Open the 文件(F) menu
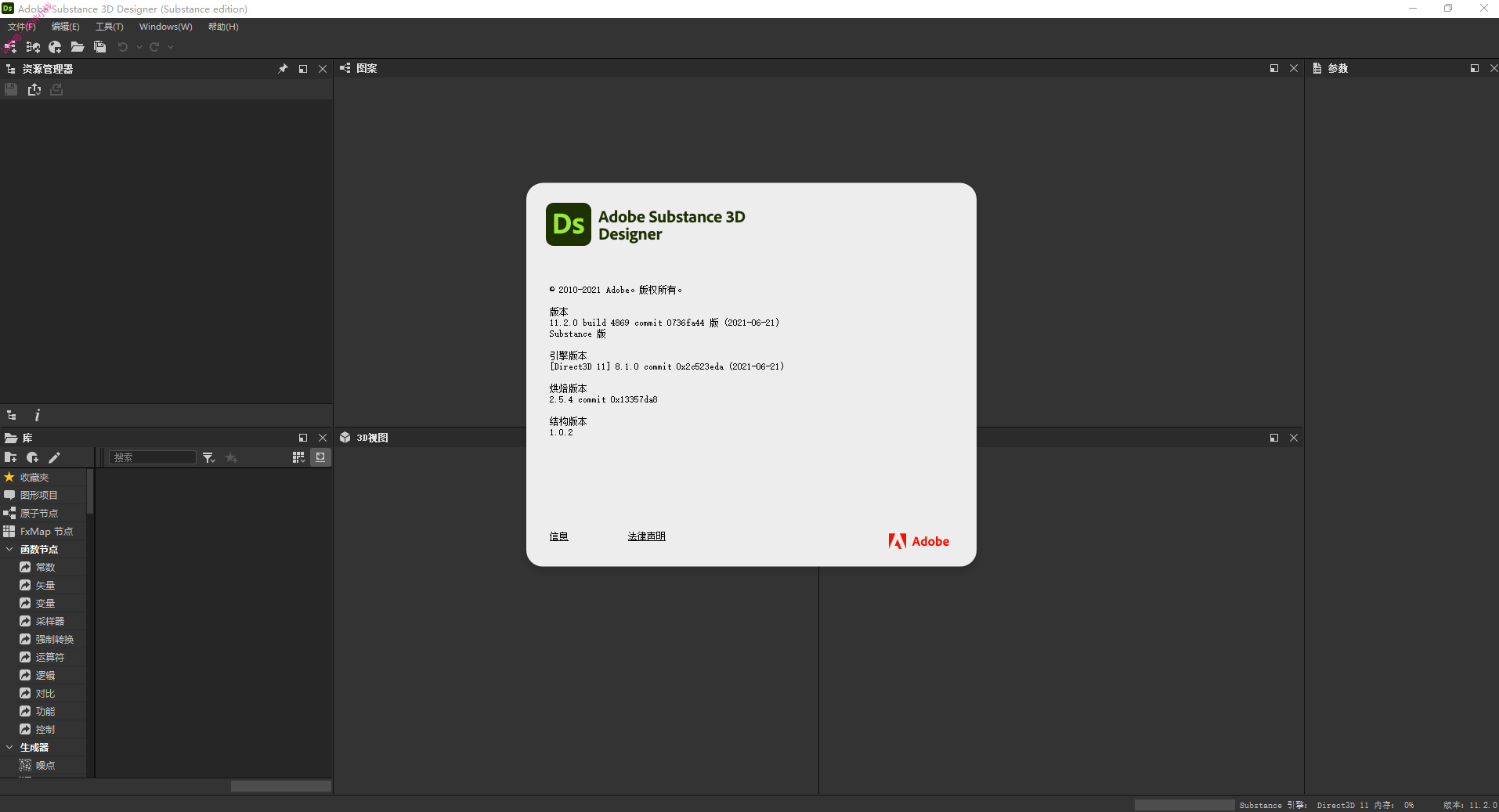 tap(22, 27)
